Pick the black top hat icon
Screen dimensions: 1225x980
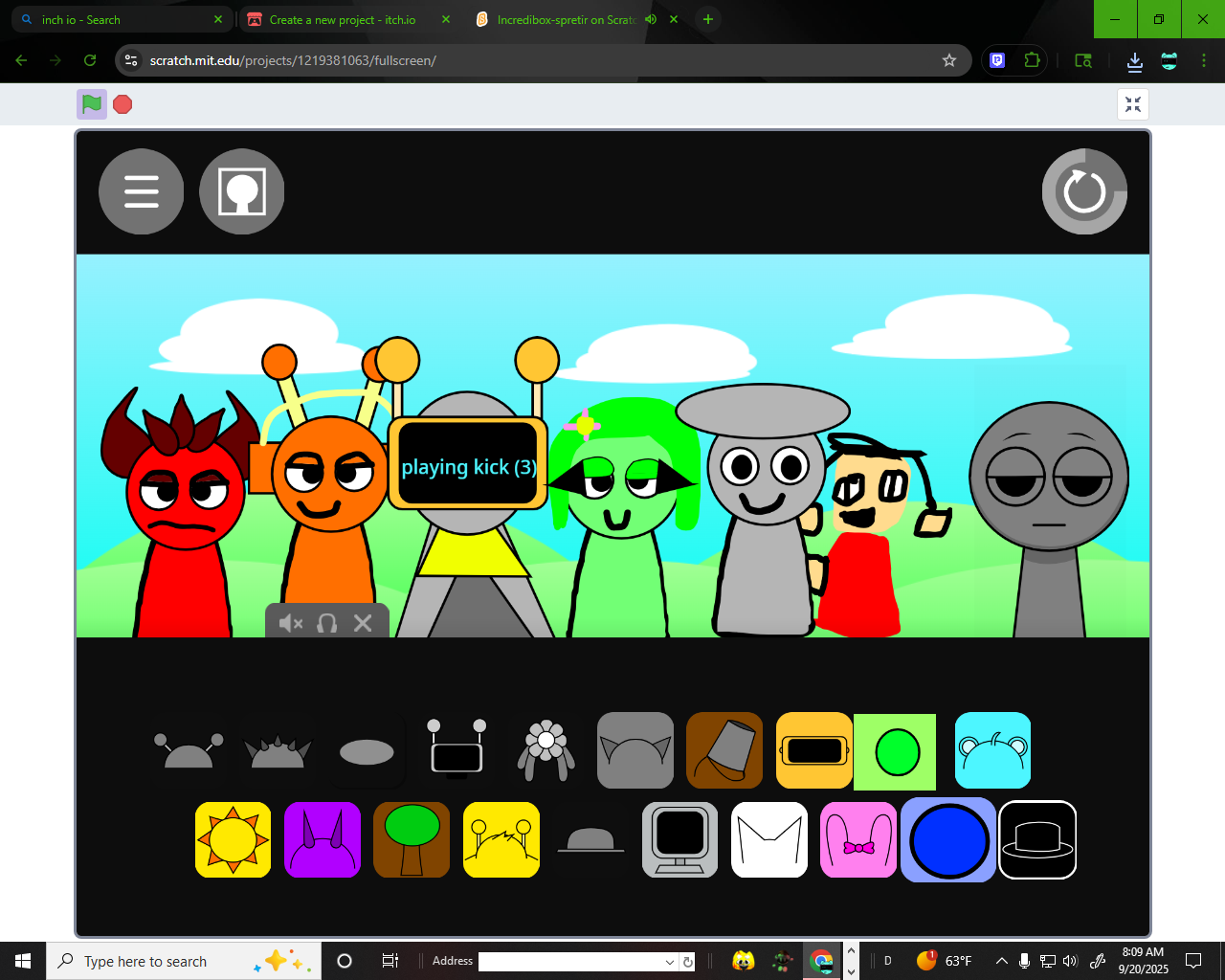1038,840
